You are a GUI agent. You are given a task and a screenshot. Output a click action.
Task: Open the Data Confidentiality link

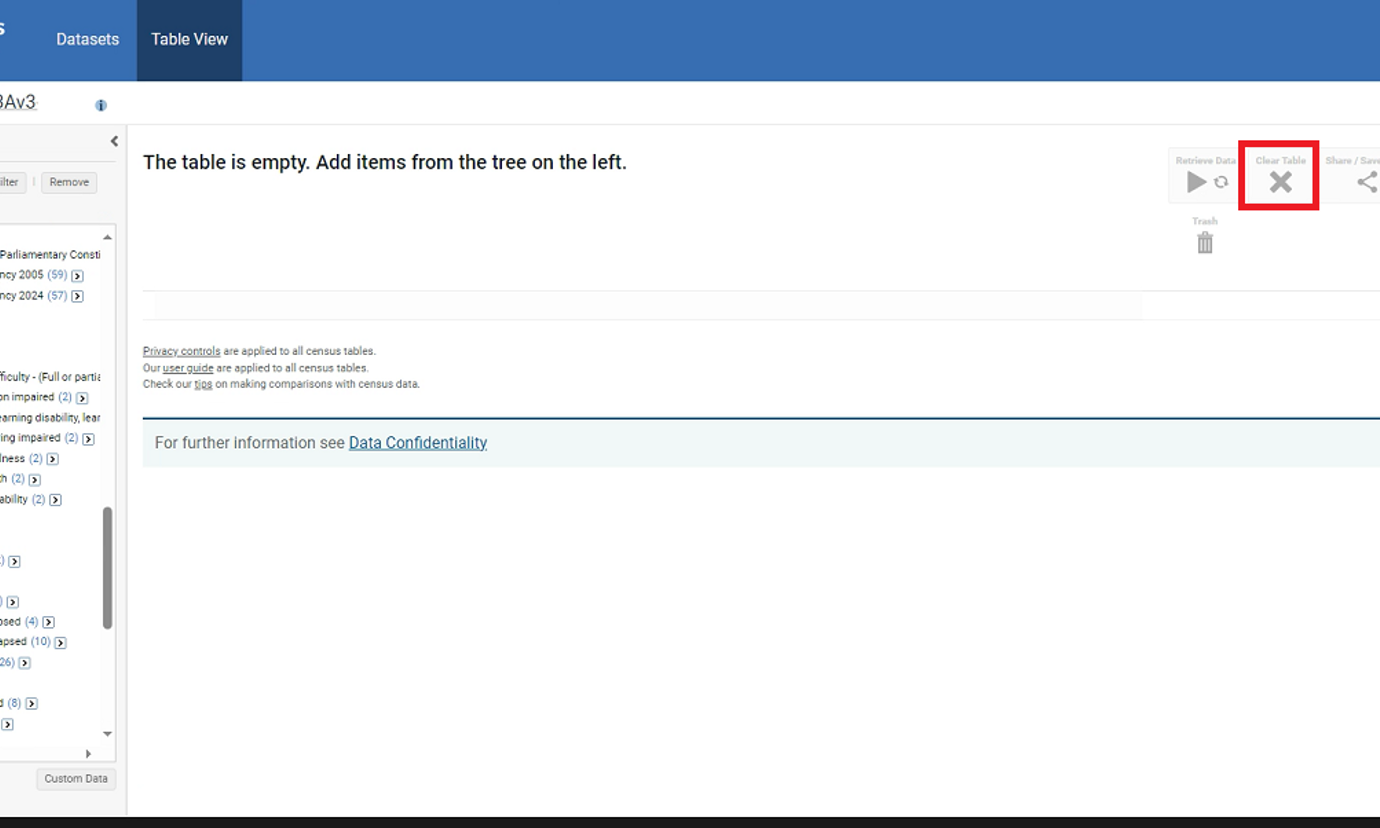point(417,443)
